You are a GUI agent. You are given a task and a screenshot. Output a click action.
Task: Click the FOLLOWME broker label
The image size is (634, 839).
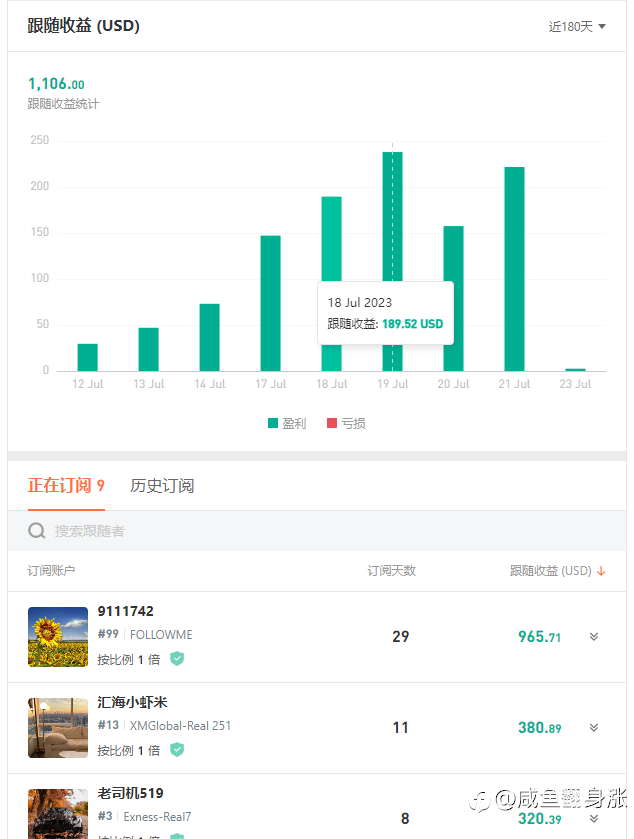click(161, 635)
